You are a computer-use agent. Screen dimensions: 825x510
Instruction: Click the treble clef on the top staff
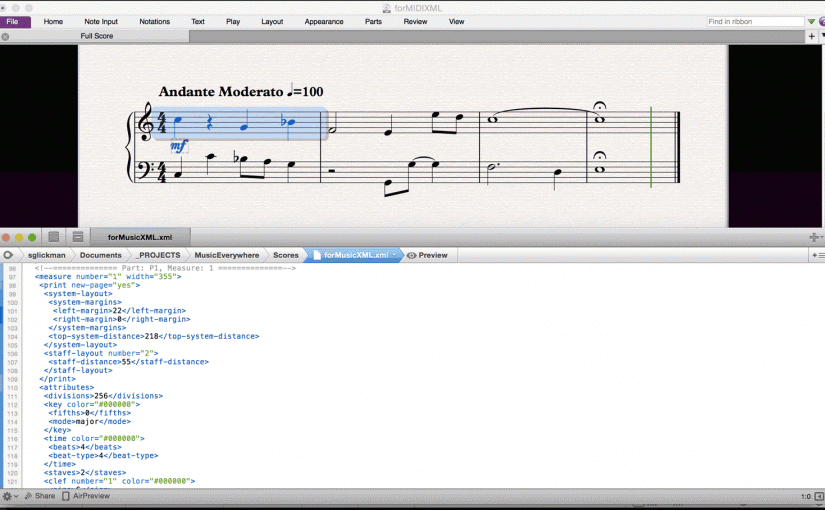[x=145, y=122]
